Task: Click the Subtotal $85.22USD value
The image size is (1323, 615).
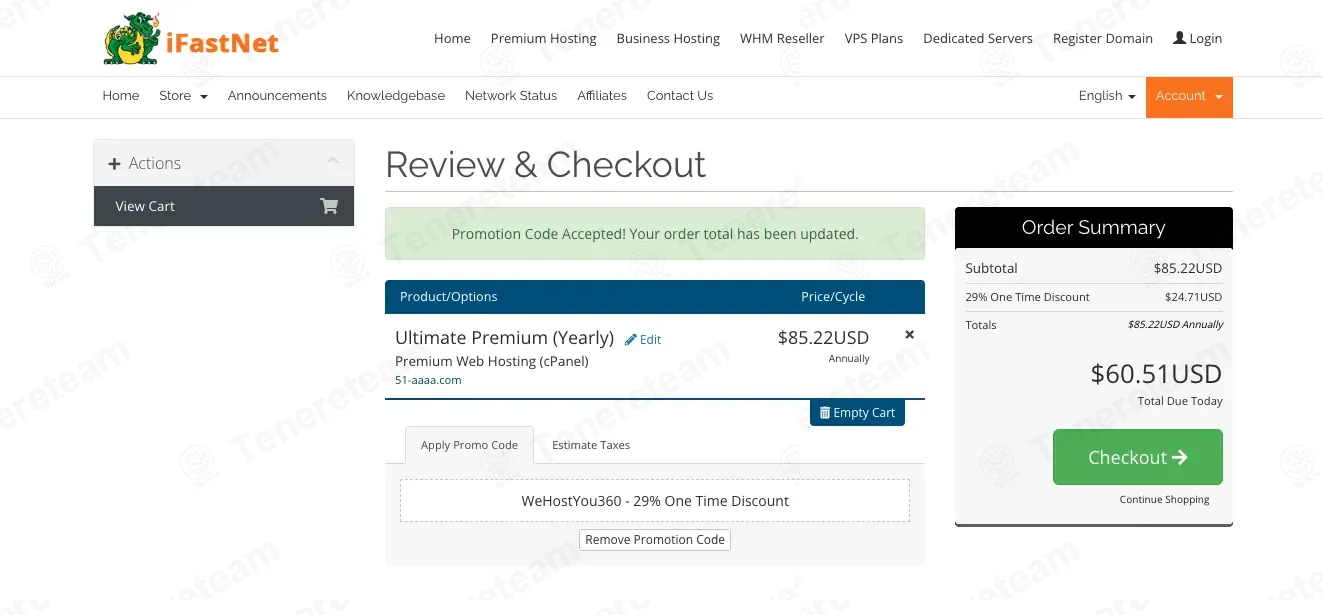Action: click(x=1188, y=269)
